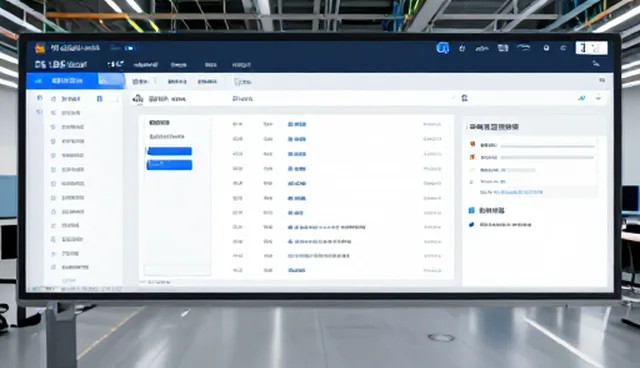
Task: Open the blue rounded icon in the top header
Action: 442,48
